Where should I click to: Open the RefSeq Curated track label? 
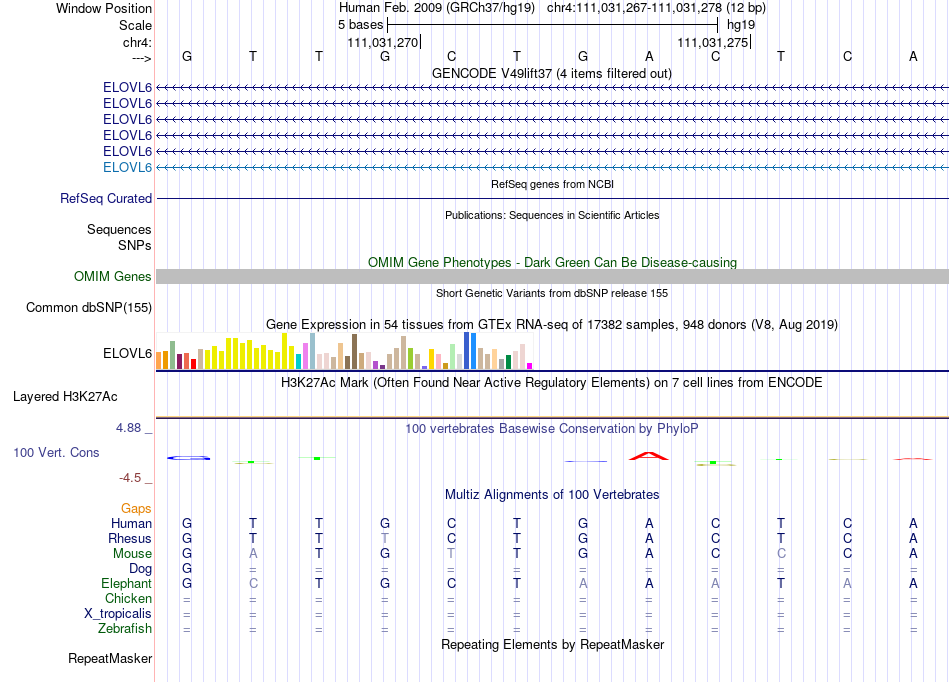(x=106, y=198)
